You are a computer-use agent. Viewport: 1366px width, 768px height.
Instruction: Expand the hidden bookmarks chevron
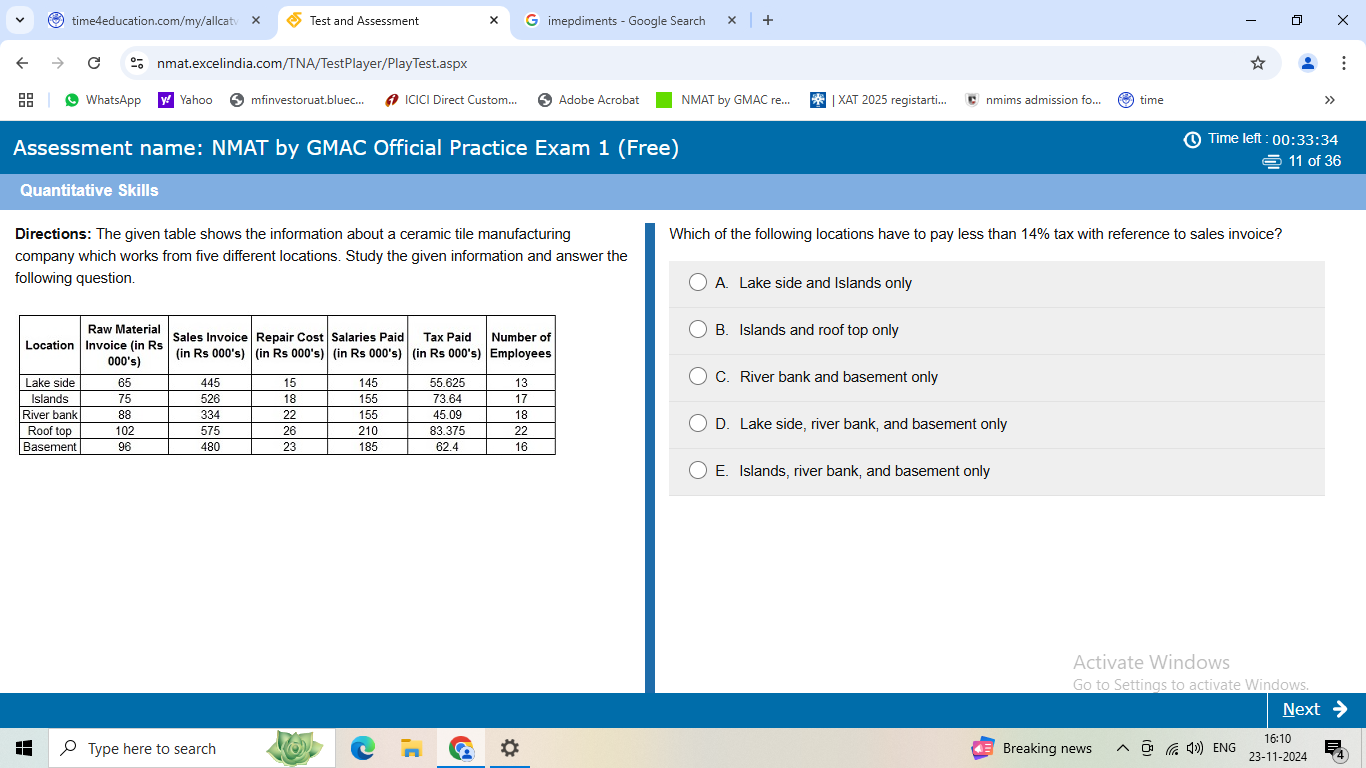(x=1329, y=100)
